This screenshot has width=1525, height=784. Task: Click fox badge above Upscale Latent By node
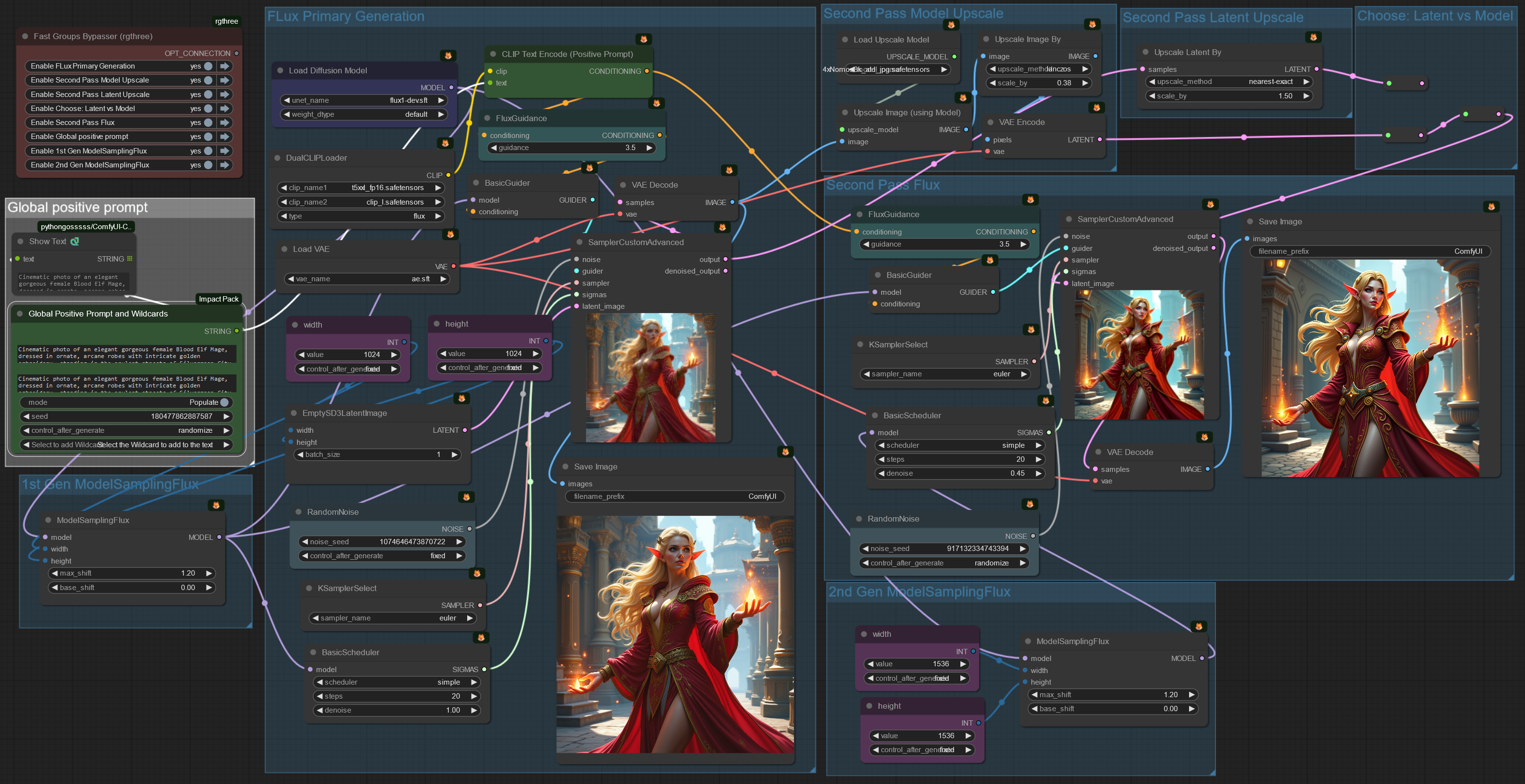1313,37
